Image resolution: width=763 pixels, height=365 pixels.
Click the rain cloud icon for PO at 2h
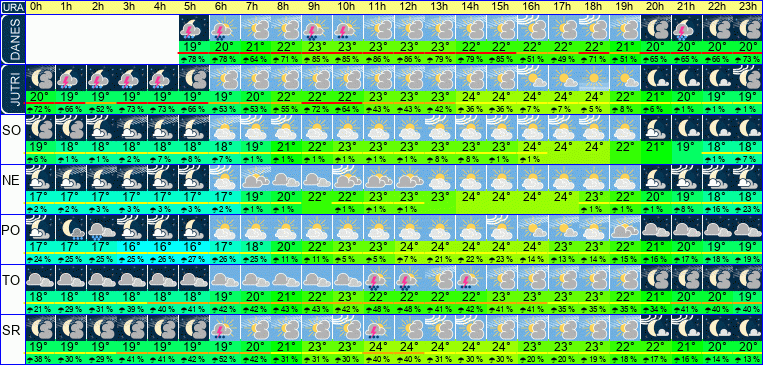click(101, 228)
